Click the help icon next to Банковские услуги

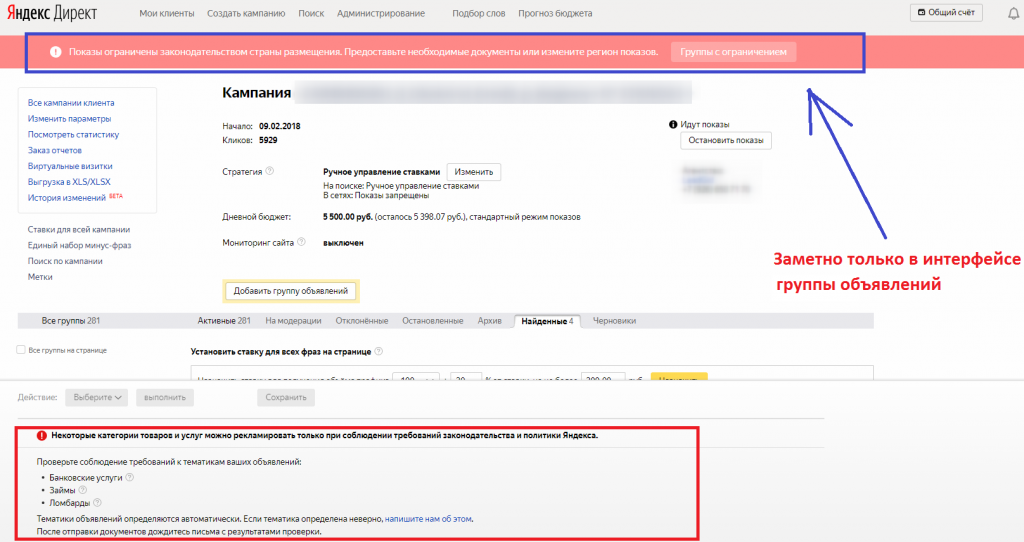[130, 477]
